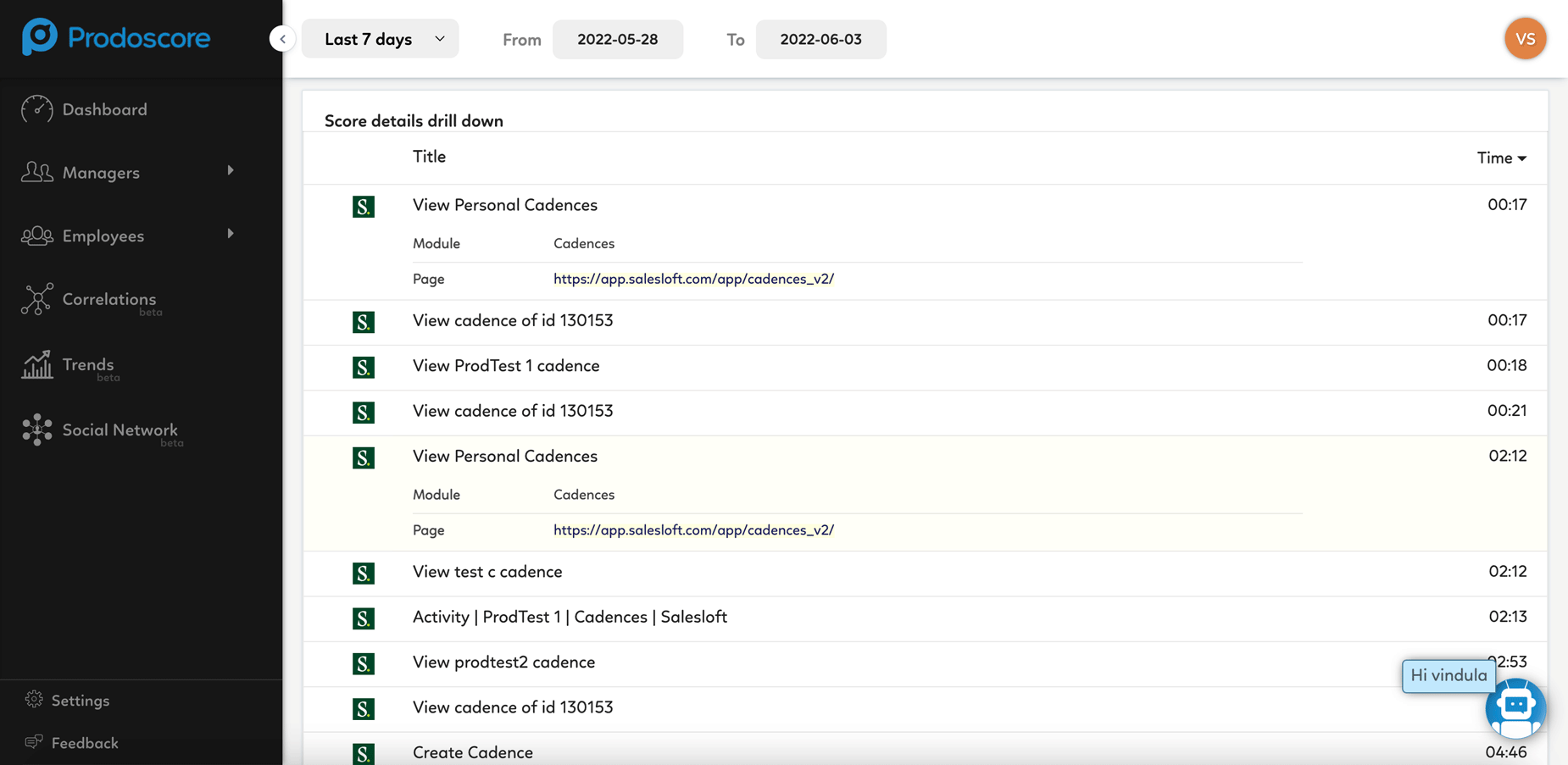This screenshot has height=765, width=1568.
Task: Open highlighted row's cadences_v2 link
Action: pyautogui.click(x=693, y=530)
